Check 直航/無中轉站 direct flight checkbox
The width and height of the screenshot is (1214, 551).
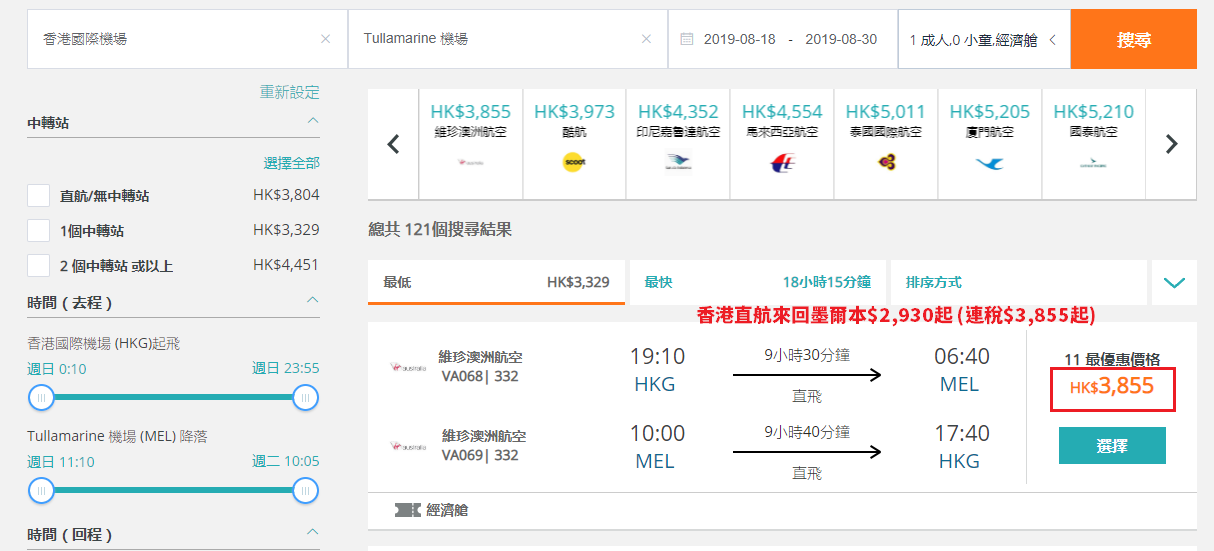tap(38, 196)
